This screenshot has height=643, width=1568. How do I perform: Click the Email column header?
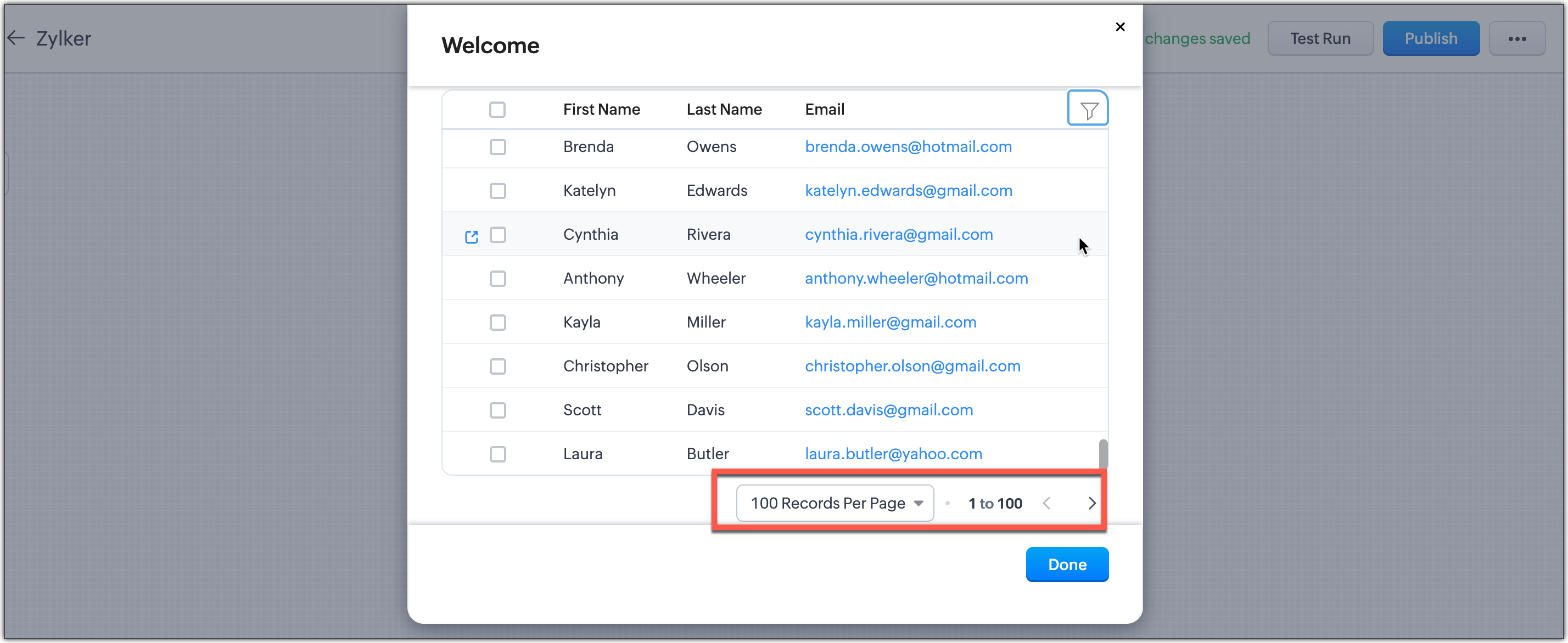(x=824, y=110)
